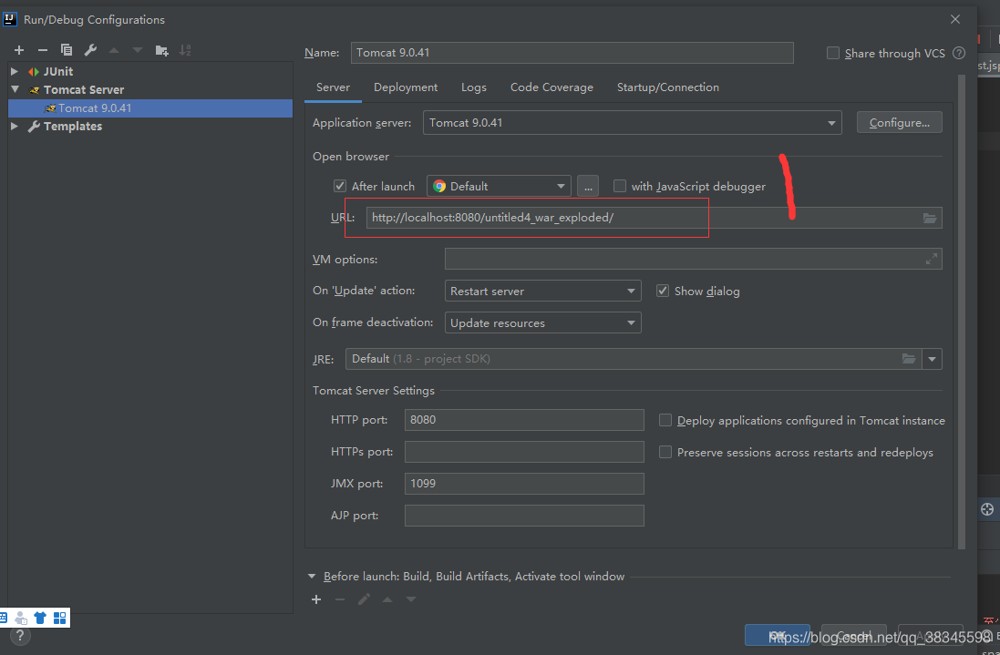Enable Share through VCS
This screenshot has width=1000, height=655.
click(x=833, y=53)
